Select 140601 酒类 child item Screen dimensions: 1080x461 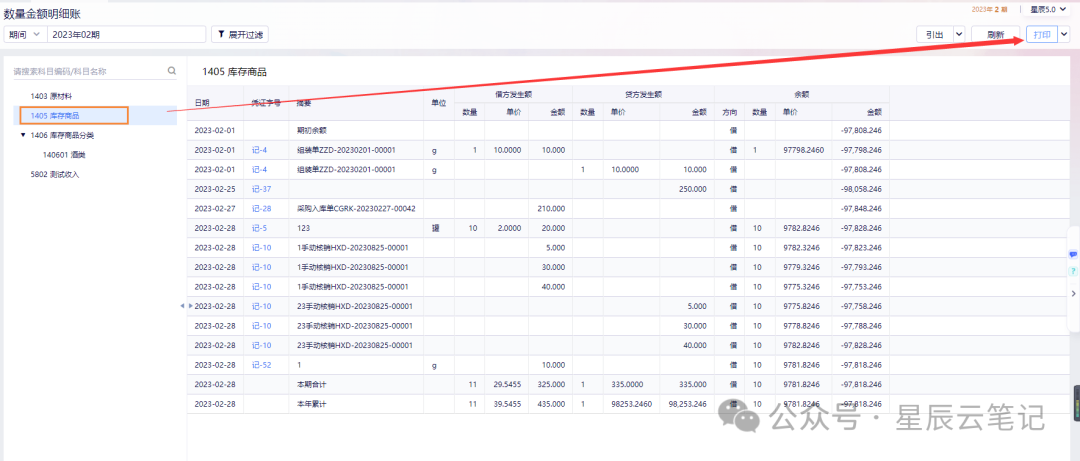tap(63, 155)
